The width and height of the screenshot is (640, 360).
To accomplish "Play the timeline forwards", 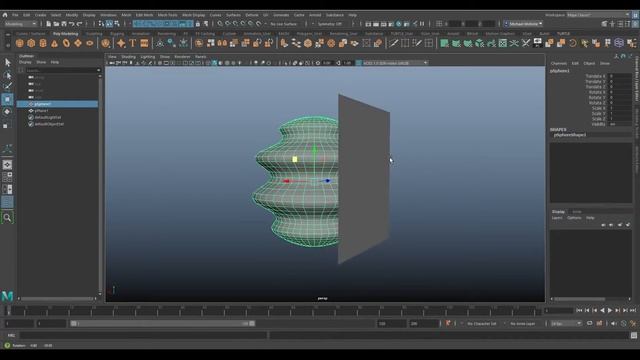I will tap(610, 311).
